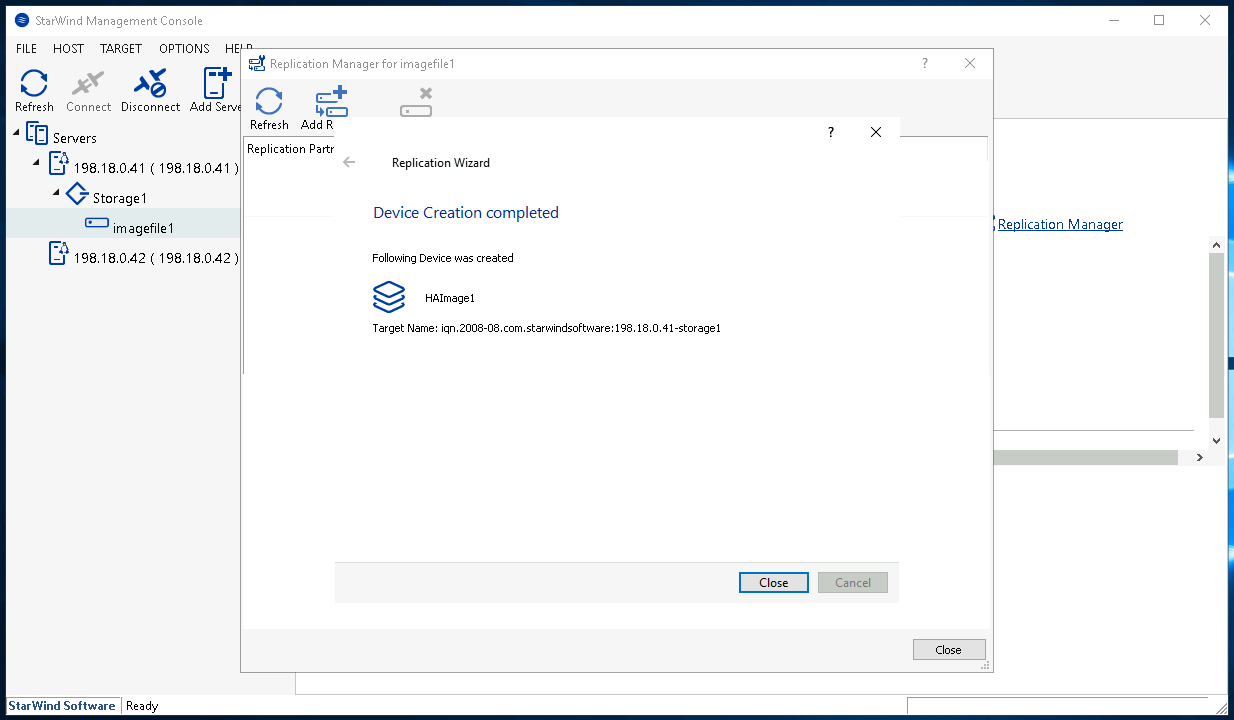
Task: Click the vertical scrollbar down arrow
Action: (1216, 440)
